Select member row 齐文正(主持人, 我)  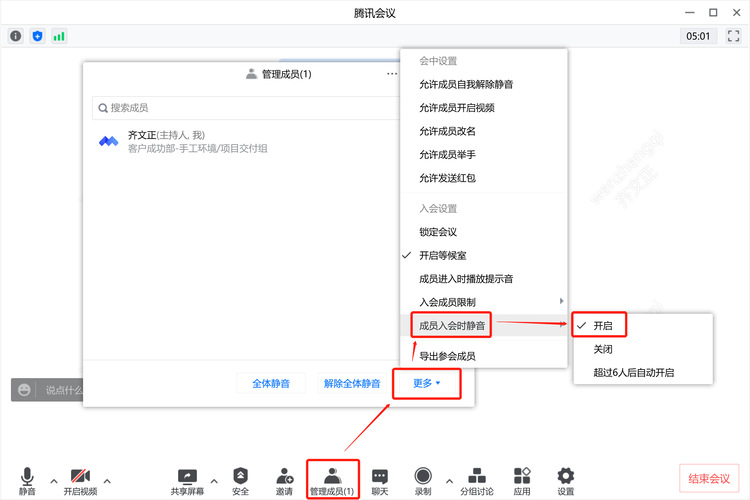coord(242,142)
